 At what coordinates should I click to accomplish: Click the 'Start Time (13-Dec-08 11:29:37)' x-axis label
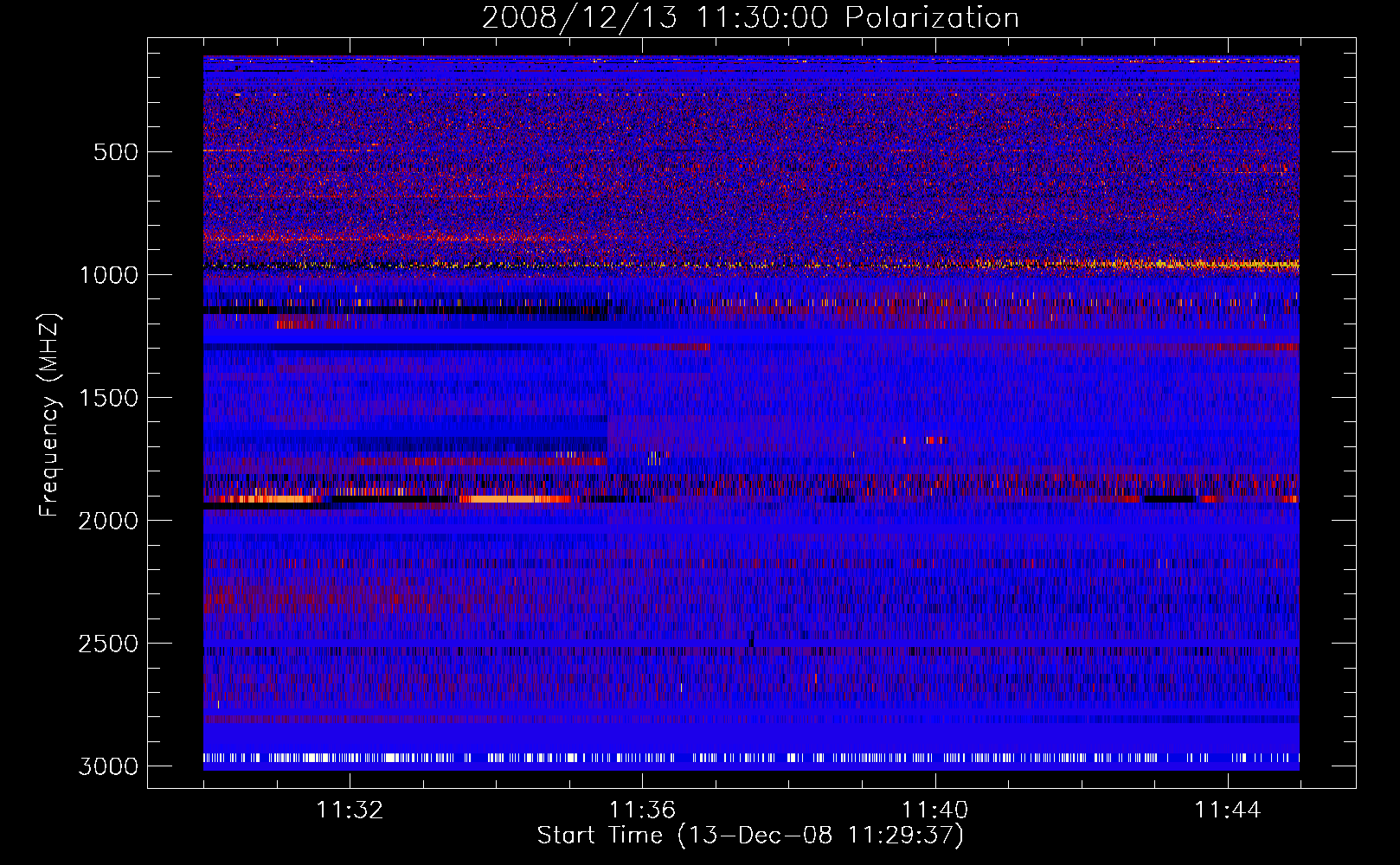750,836
